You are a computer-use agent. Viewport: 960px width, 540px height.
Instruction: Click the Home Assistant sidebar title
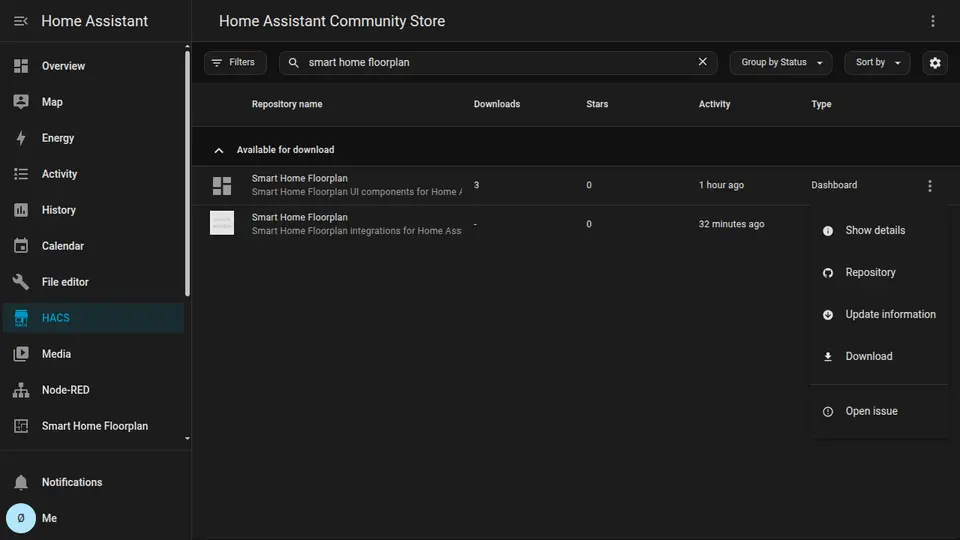(94, 21)
